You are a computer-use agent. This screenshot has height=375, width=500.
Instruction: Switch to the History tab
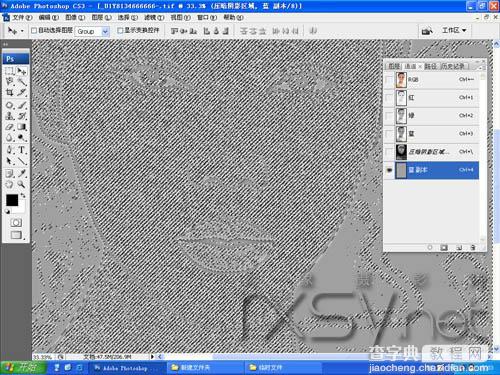[453, 66]
